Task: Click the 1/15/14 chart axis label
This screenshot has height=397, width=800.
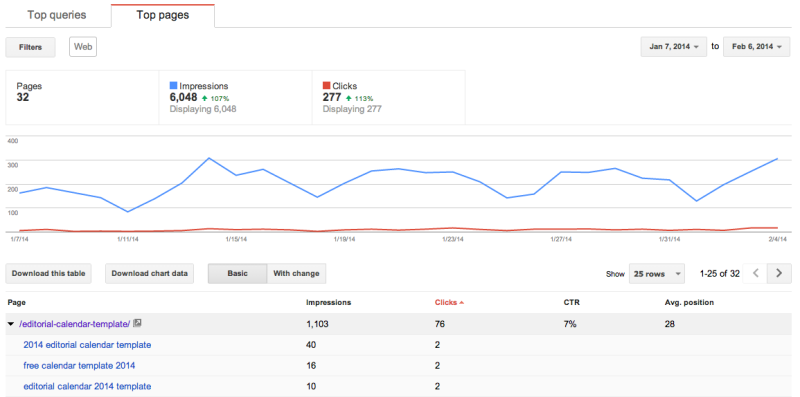Action: [x=236, y=239]
